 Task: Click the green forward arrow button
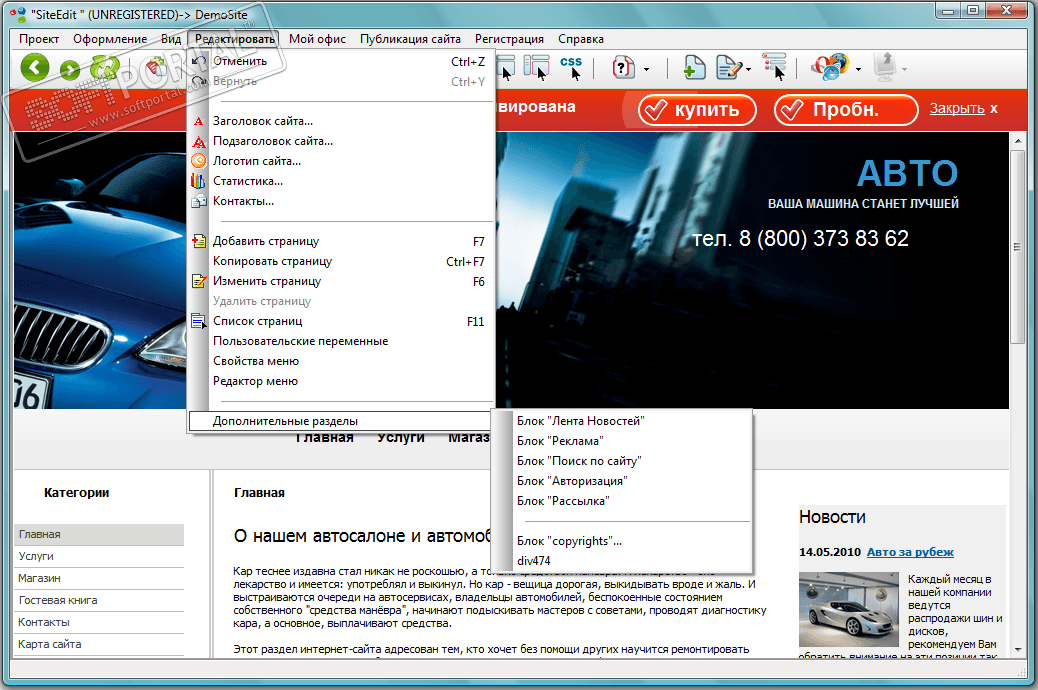(x=70, y=70)
